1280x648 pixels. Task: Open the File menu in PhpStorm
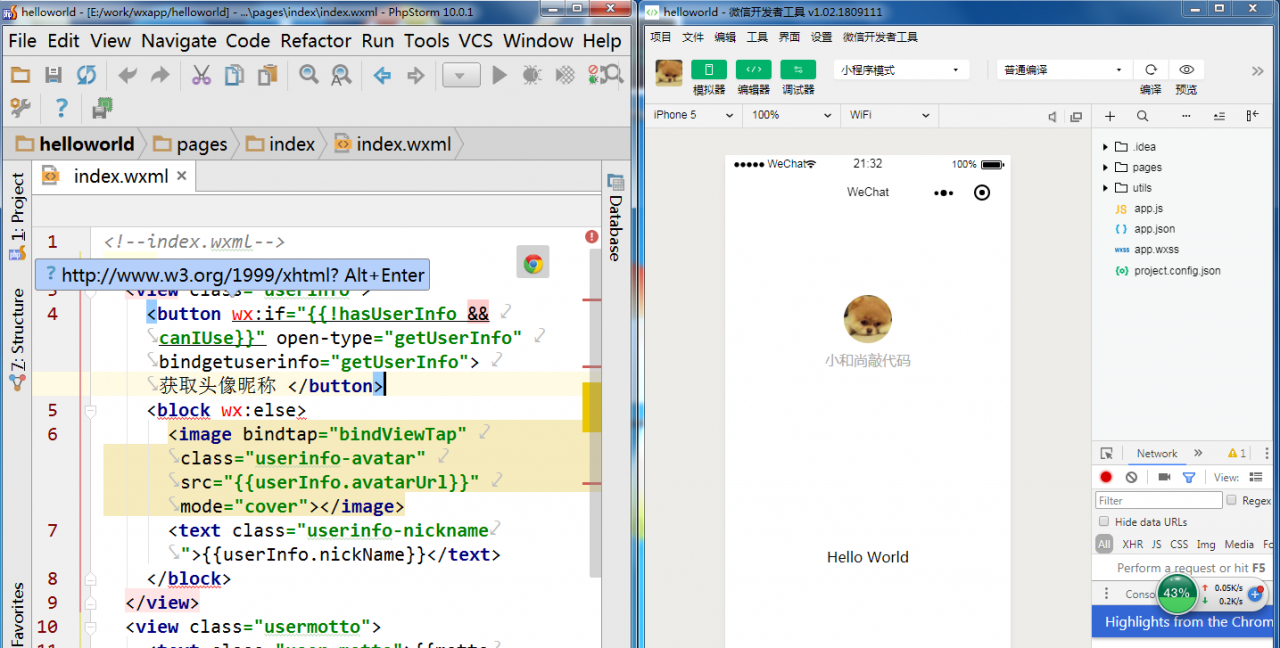(x=22, y=41)
